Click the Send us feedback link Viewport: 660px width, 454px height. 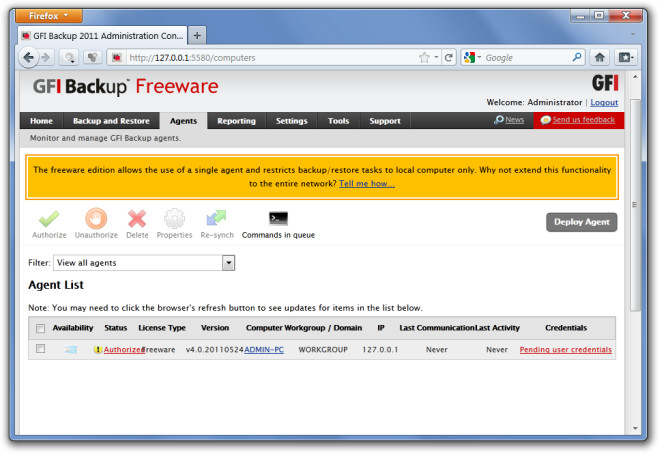point(583,120)
